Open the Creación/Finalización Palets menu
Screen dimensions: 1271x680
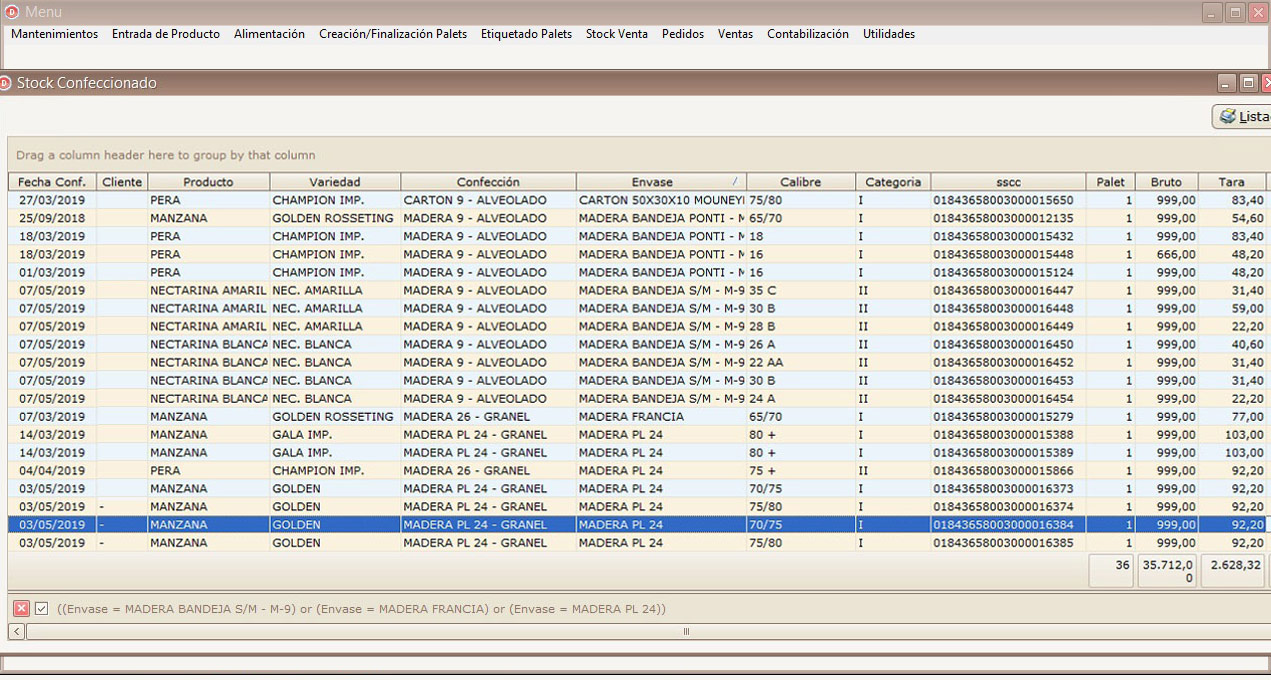393,34
